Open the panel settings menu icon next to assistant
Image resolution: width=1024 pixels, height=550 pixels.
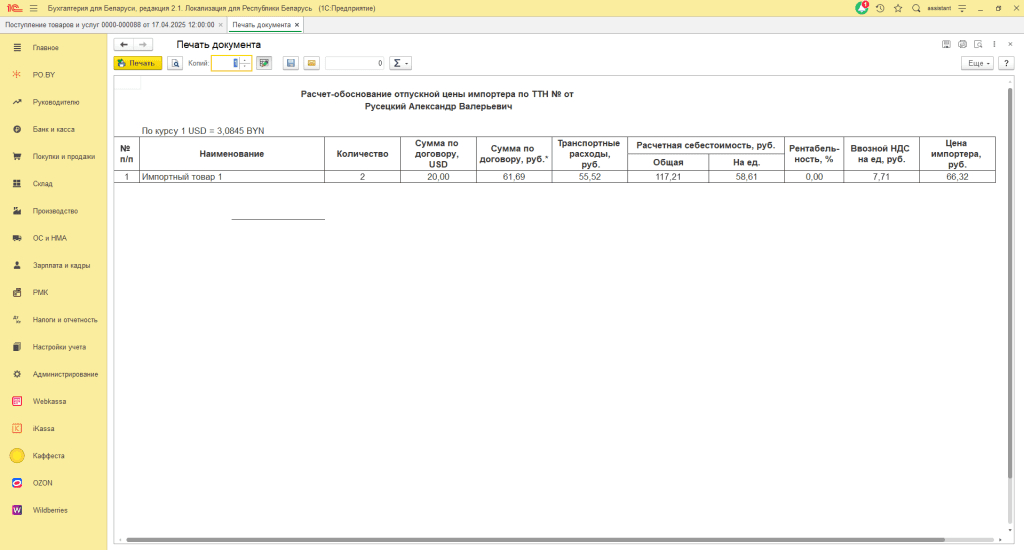click(x=962, y=8)
